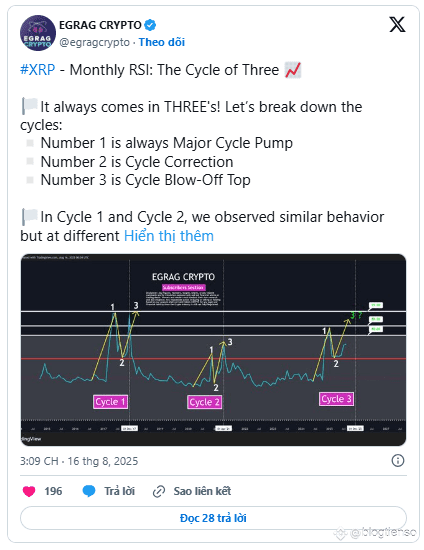The image size is (424, 550).
Task: Open the tweet info circle icon
Action: coord(397,461)
